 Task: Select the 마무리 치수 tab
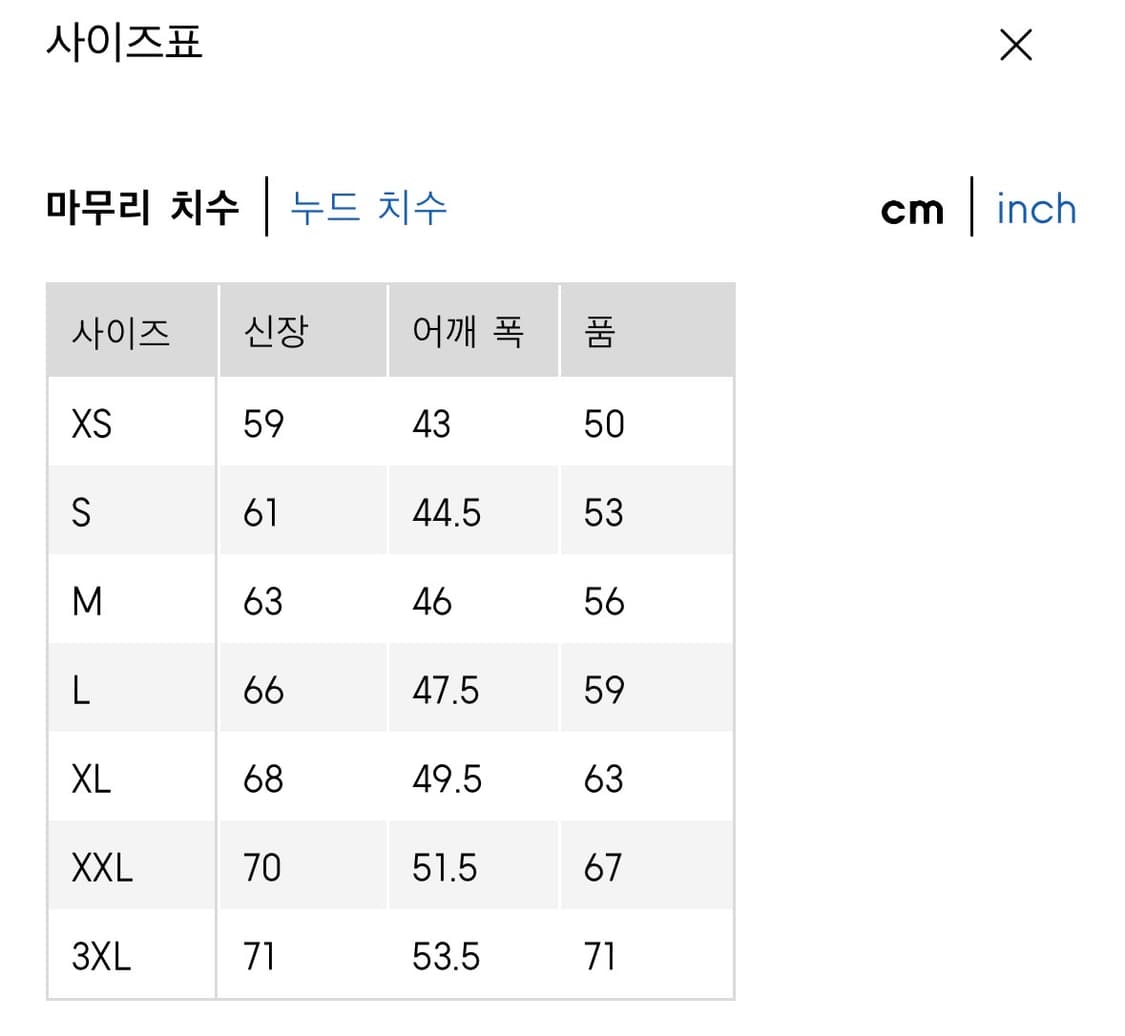(x=144, y=207)
